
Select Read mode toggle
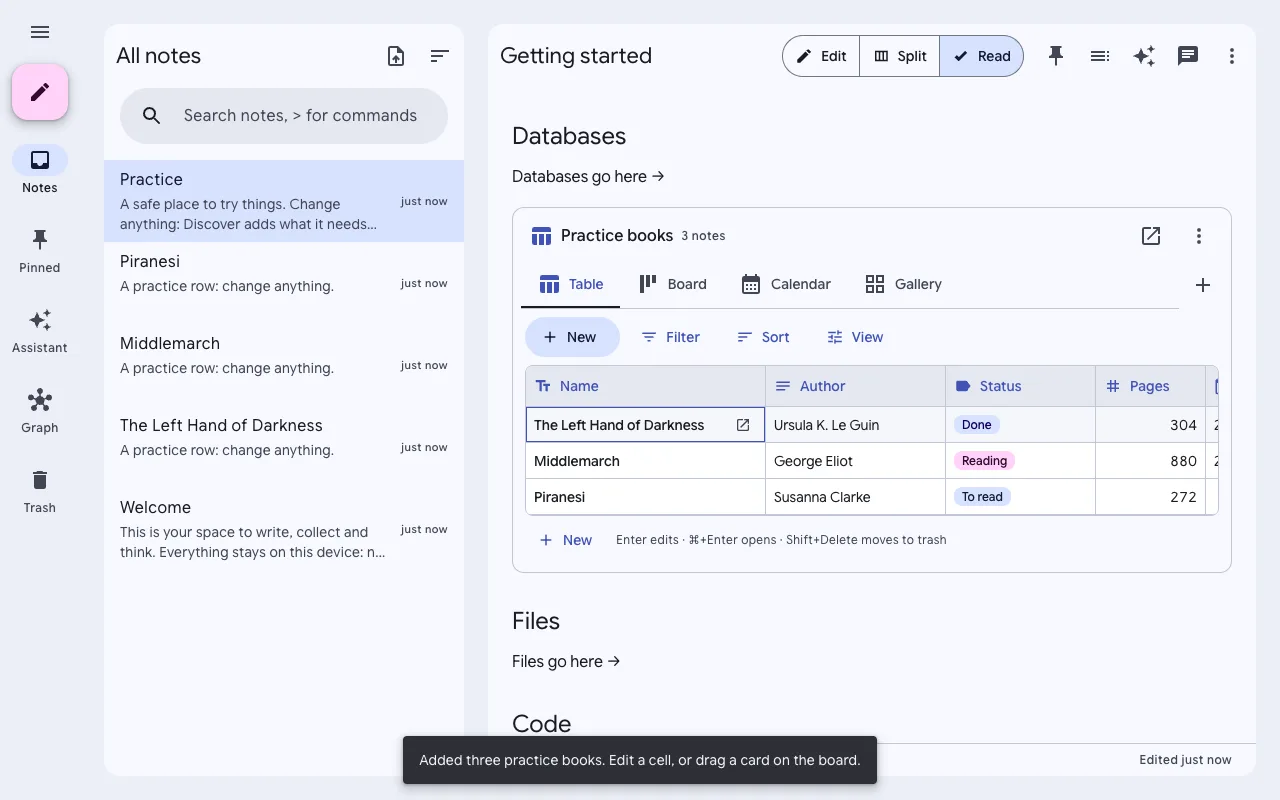981,56
